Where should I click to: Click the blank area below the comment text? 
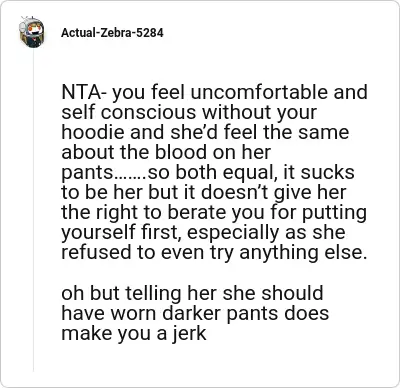point(213,360)
